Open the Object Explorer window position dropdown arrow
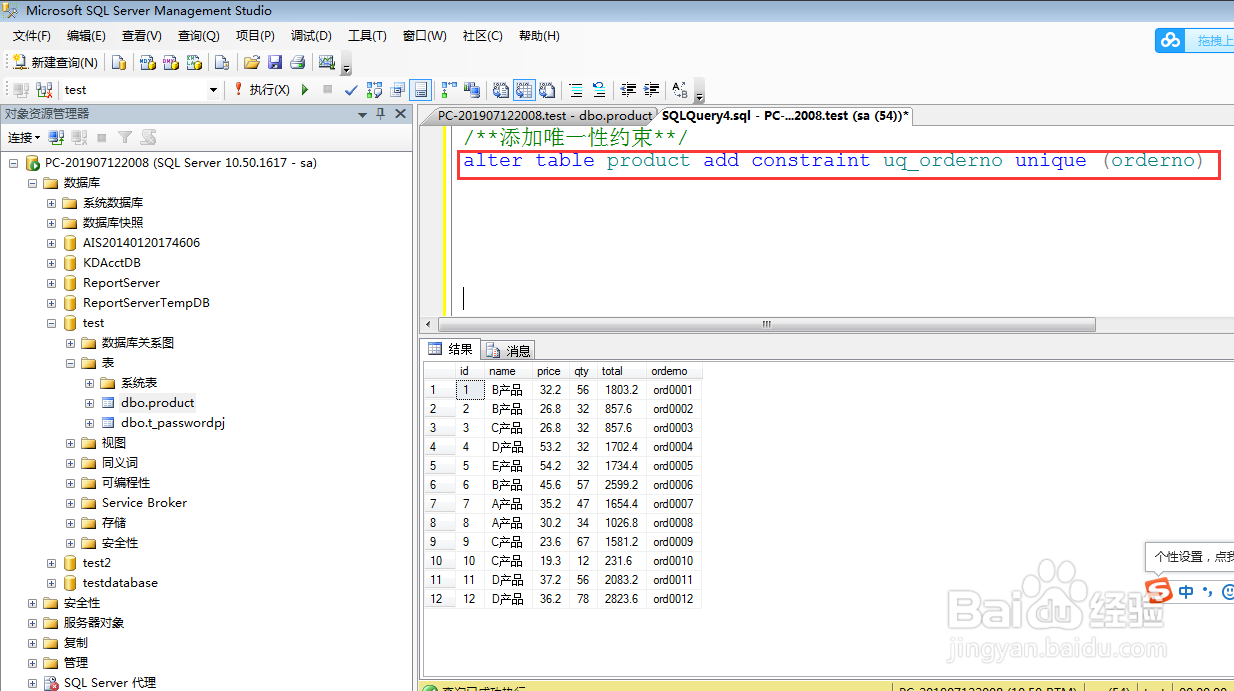This screenshot has width=1234, height=691. [362, 114]
